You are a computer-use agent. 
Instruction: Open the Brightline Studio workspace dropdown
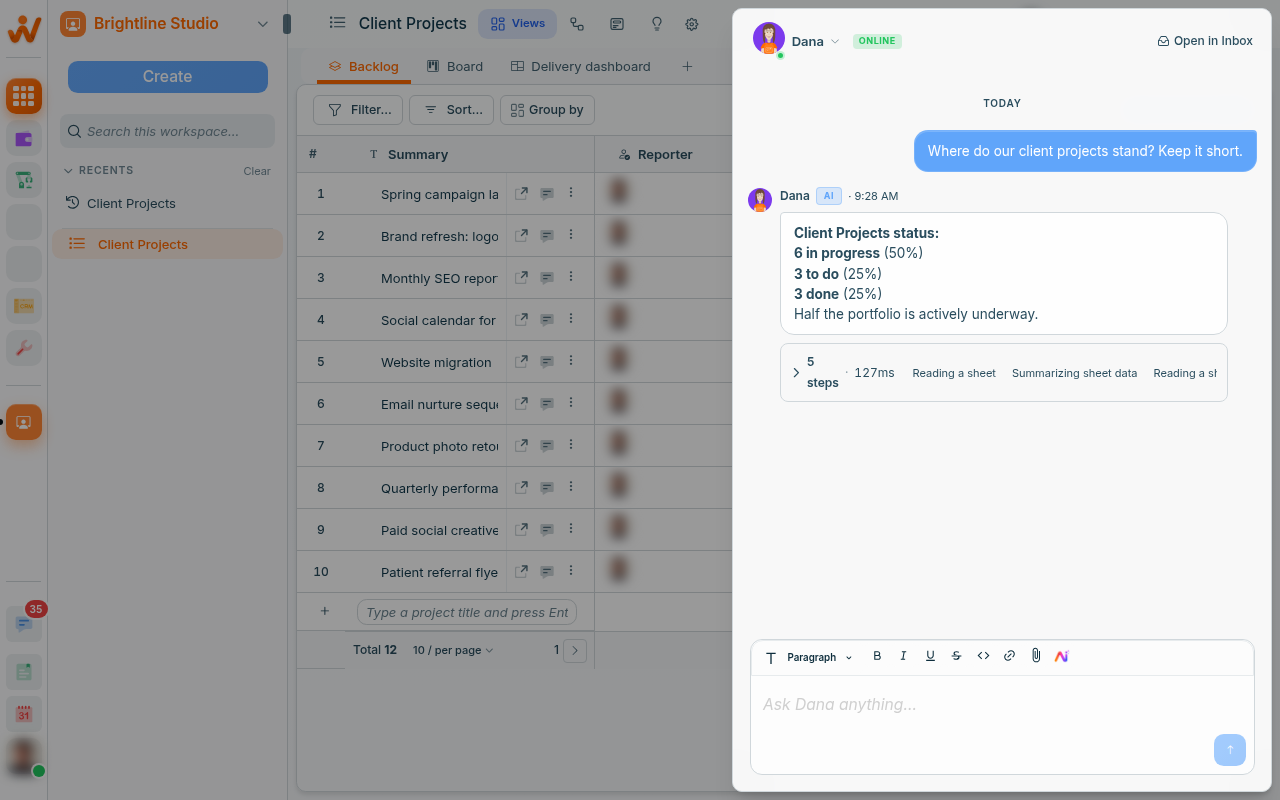pos(262,24)
